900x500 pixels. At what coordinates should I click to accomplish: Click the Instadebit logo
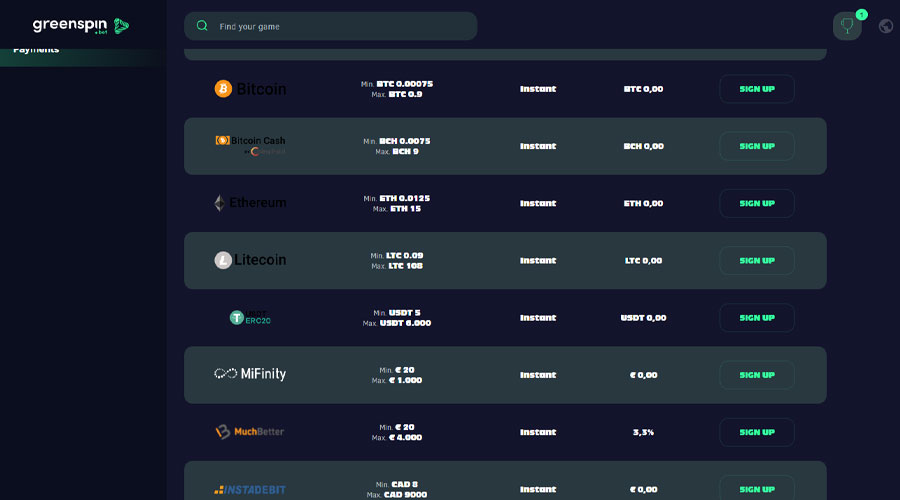250,490
